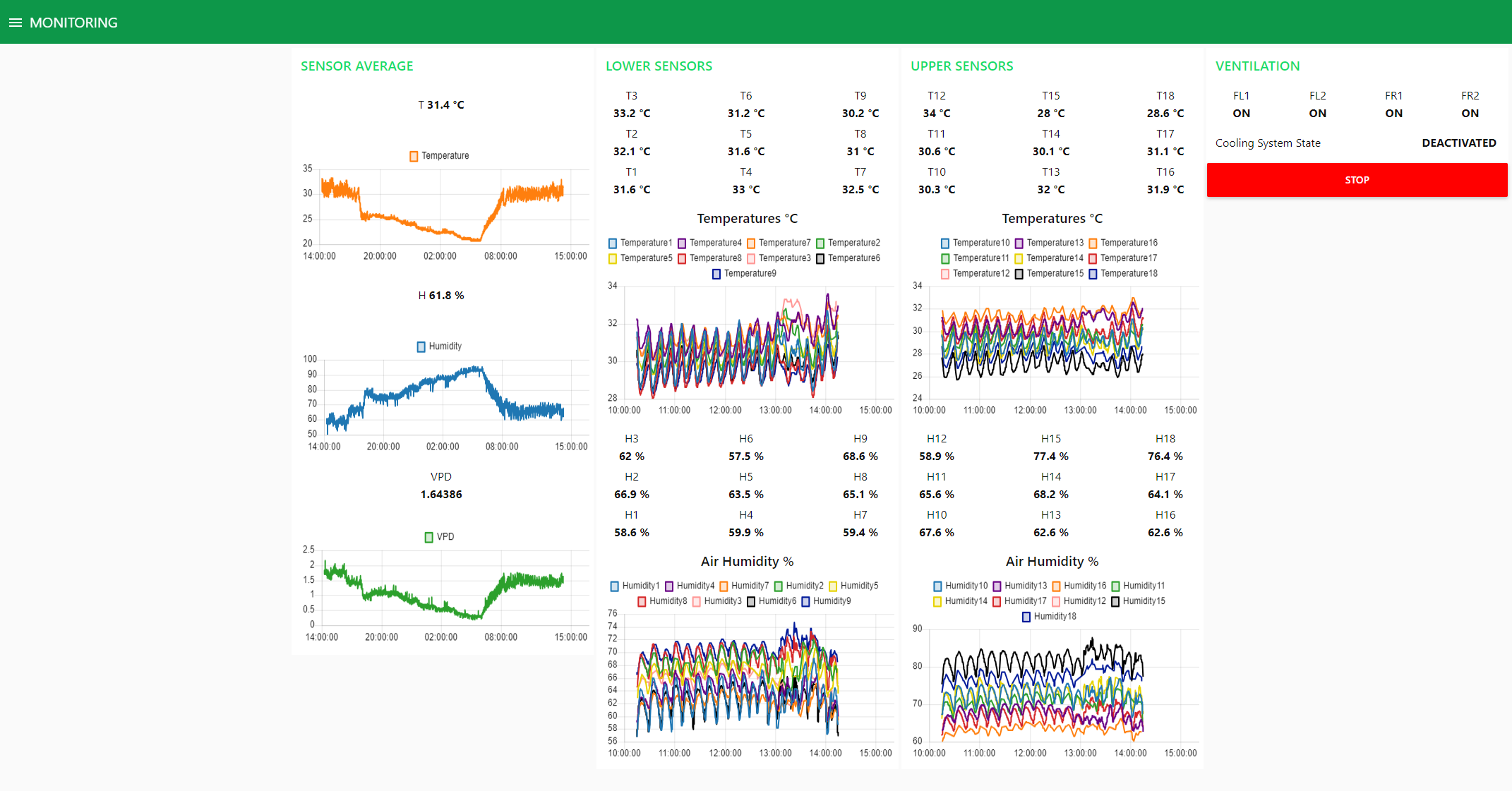The height and width of the screenshot is (791, 1512).
Task: Hide Temperature9 series via legend
Action: point(716,274)
